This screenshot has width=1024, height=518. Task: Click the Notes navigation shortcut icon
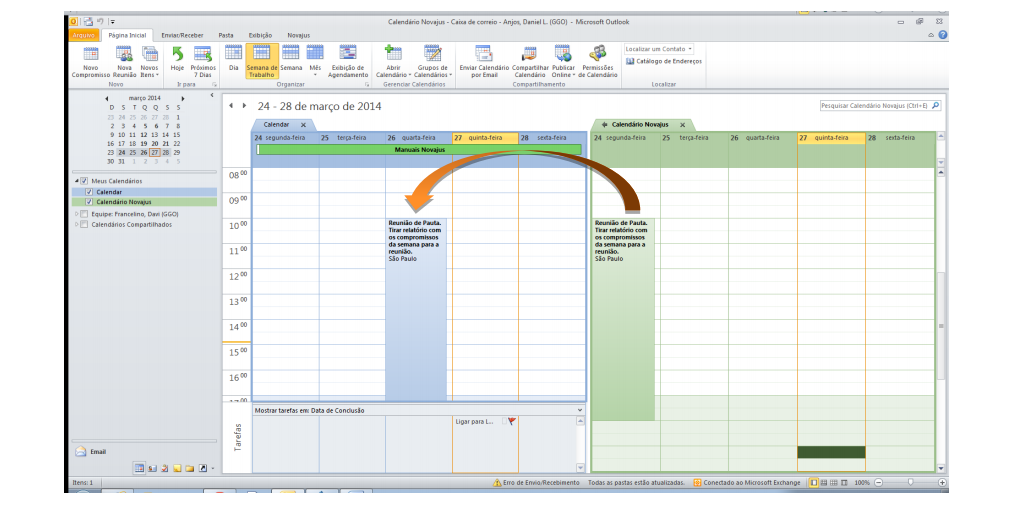point(177,468)
